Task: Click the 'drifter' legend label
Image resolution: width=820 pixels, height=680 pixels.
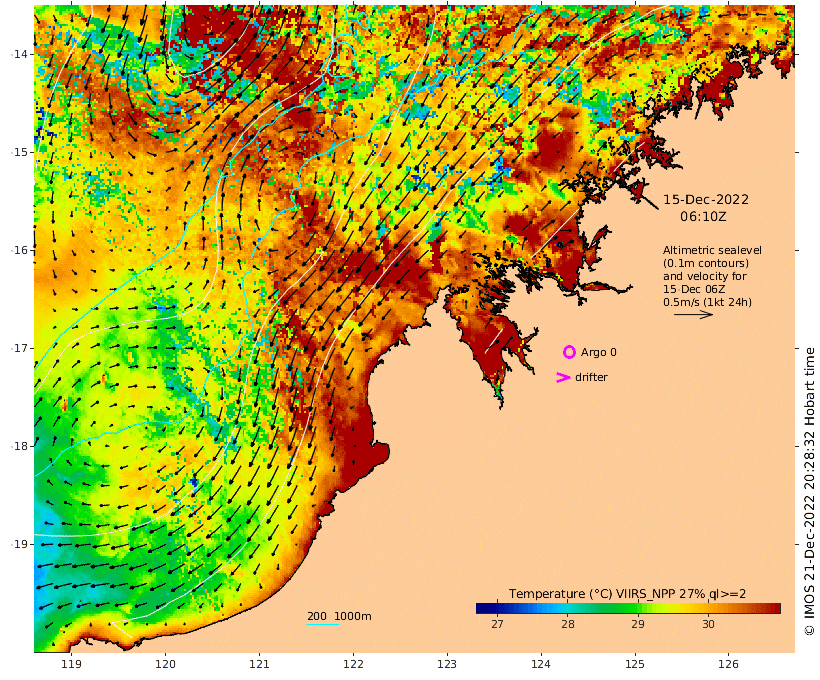Action: coord(591,377)
